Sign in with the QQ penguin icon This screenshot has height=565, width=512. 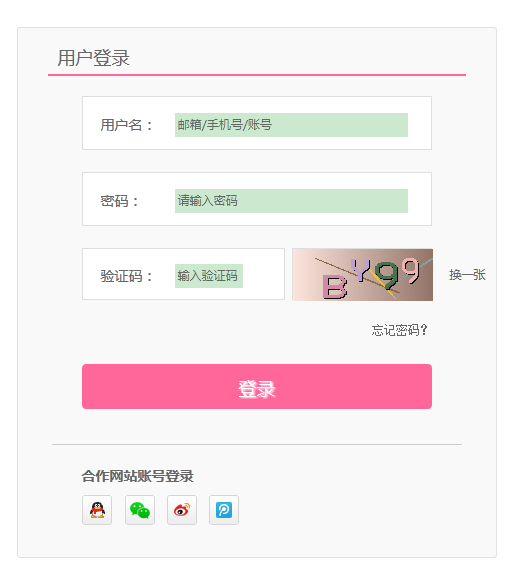tap(97, 510)
